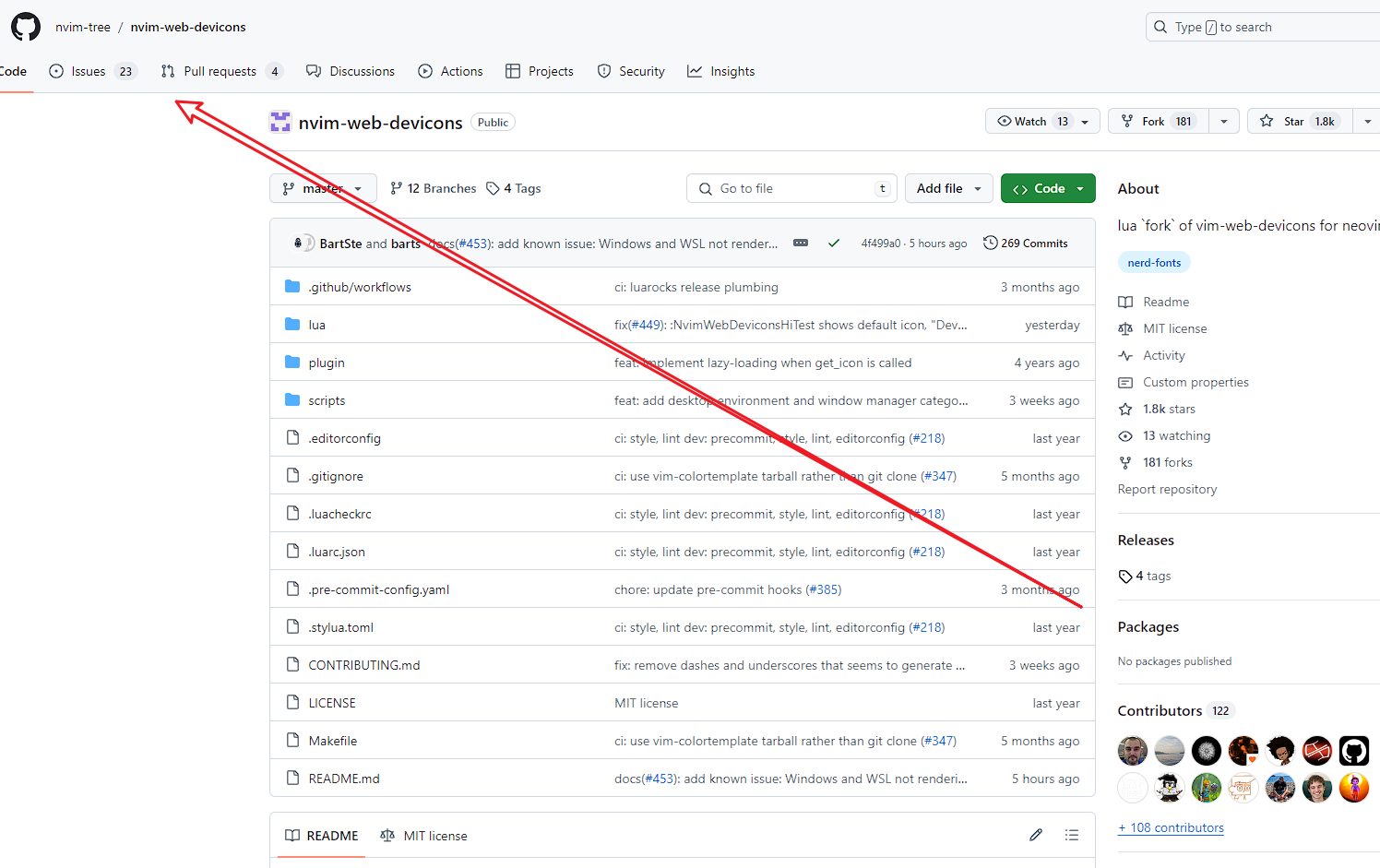
Task: Open the green Code dropdown button
Action: [x=1048, y=188]
